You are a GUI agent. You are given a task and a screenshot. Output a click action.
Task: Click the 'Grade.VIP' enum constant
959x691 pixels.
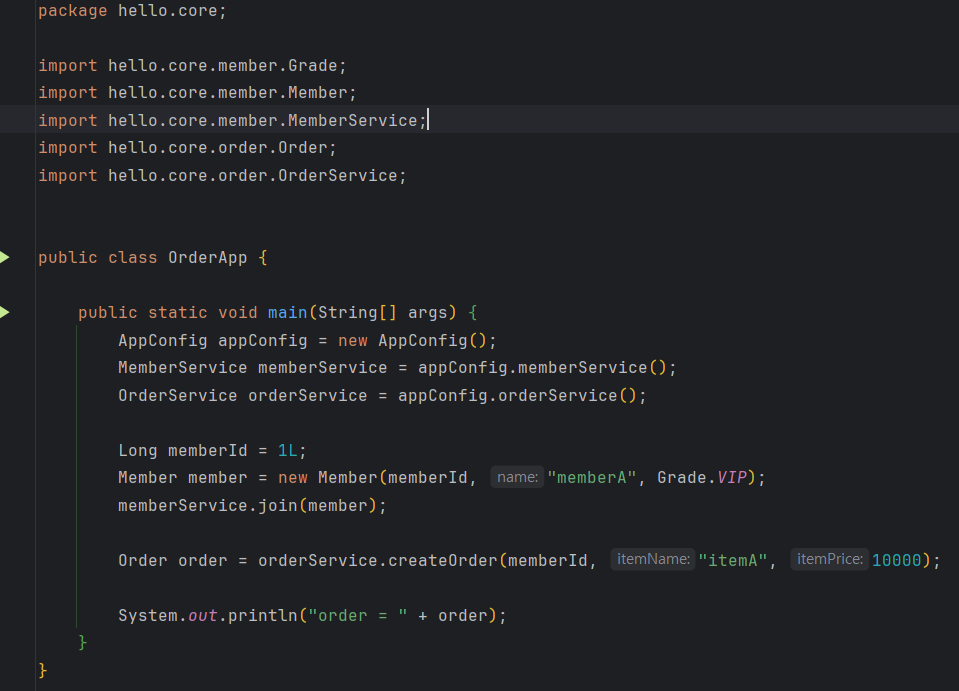[x=702, y=478]
